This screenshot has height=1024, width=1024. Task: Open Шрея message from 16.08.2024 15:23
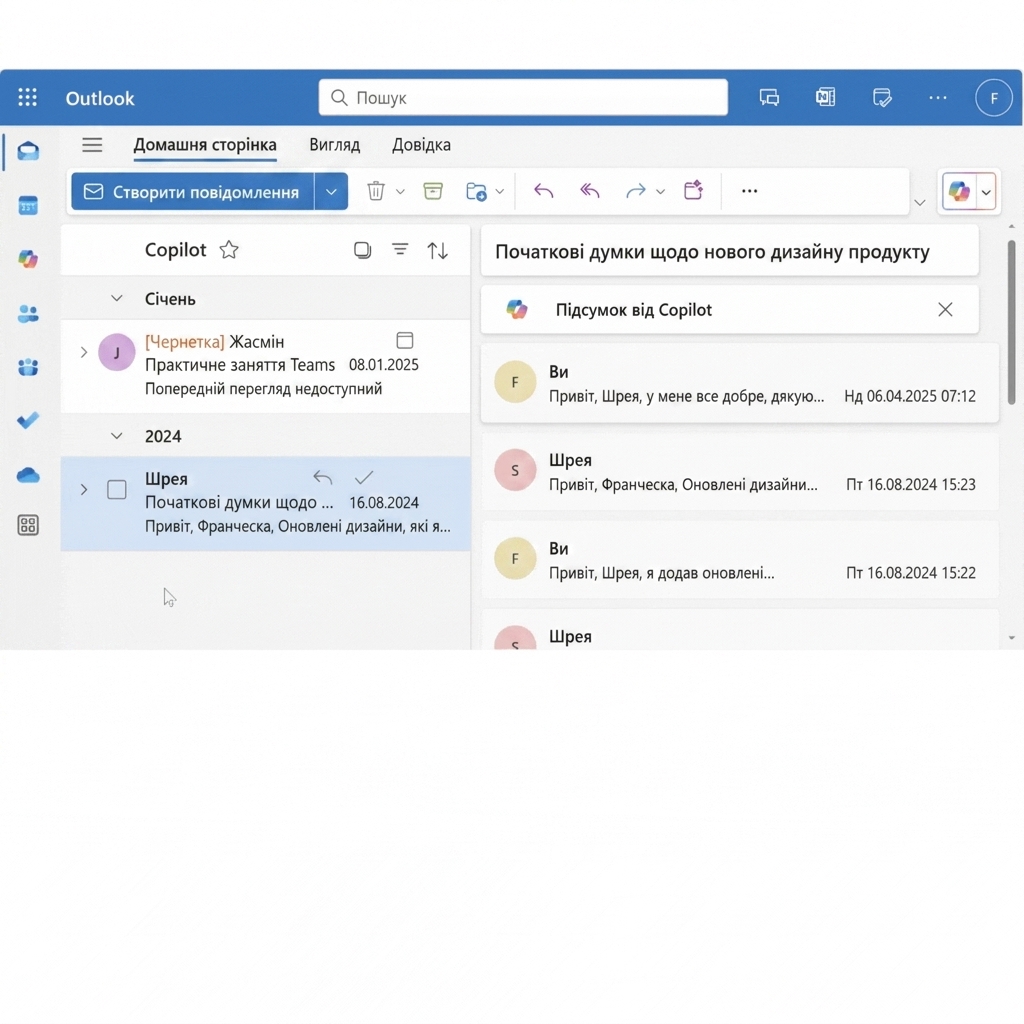[739, 471]
